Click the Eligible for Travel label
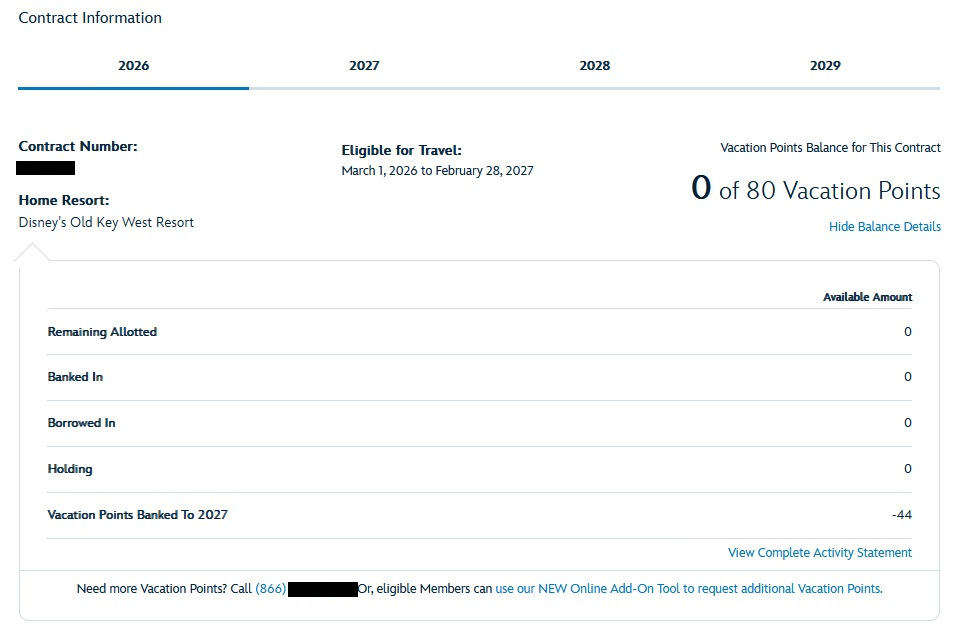 pyautogui.click(x=402, y=150)
